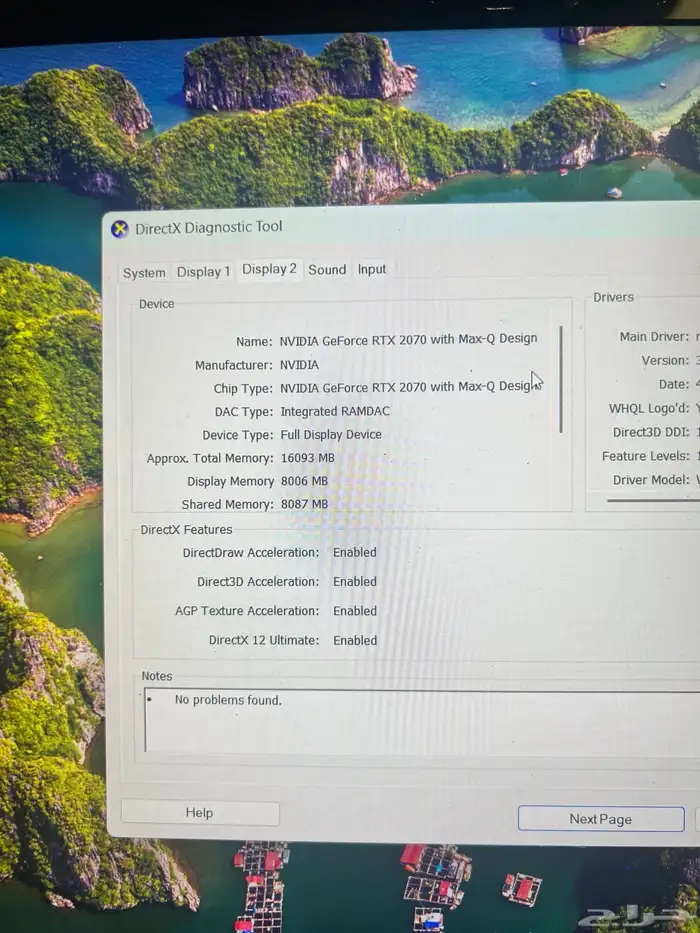Click the Direct3D Acceleration Enabled value
Viewport: 700px width, 933px height.
click(355, 581)
